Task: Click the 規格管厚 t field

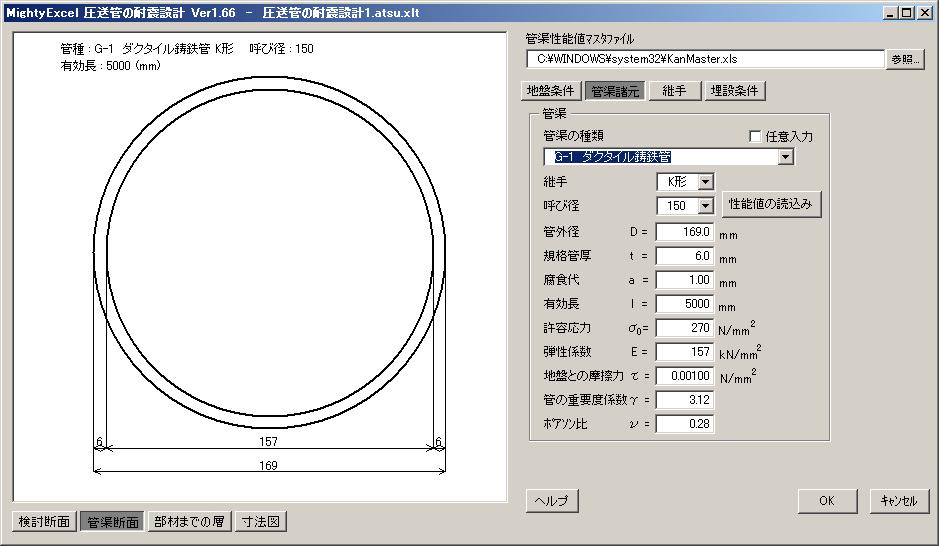Action: point(684,256)
